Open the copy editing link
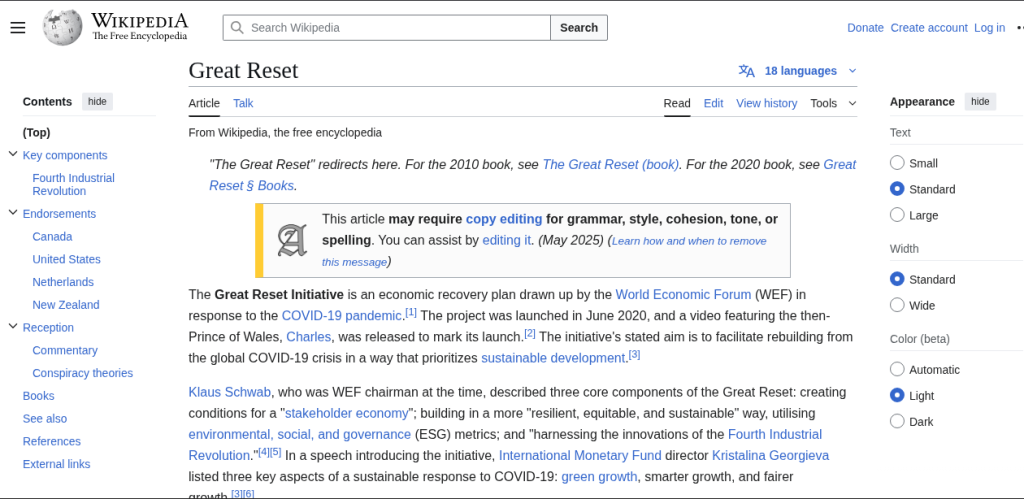The image size is (1024, 499). pyautogui.click(x=504, y=219)
